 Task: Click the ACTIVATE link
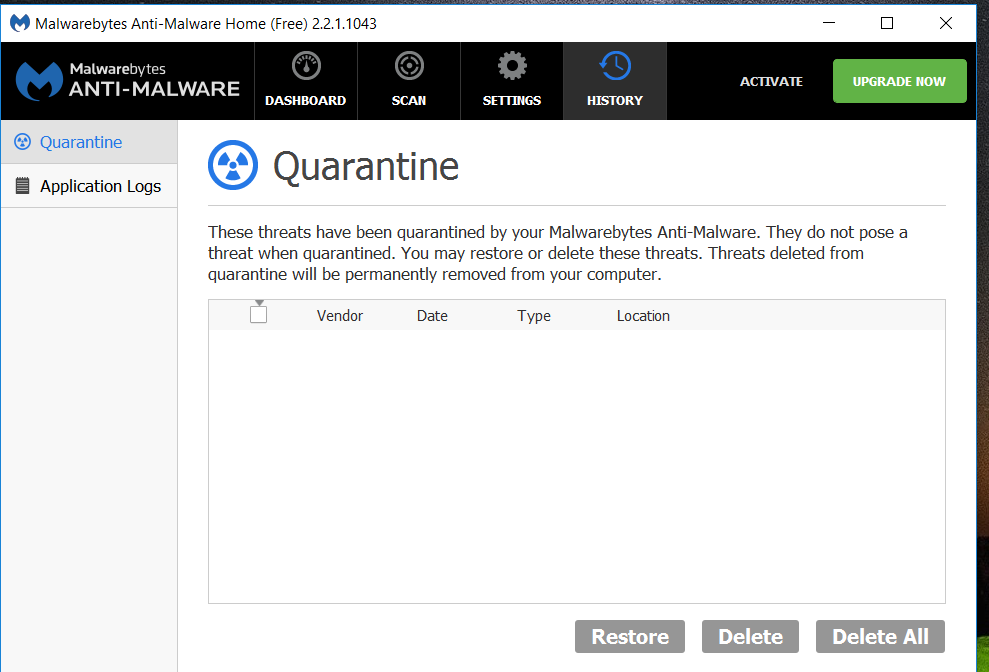(771, 81)
